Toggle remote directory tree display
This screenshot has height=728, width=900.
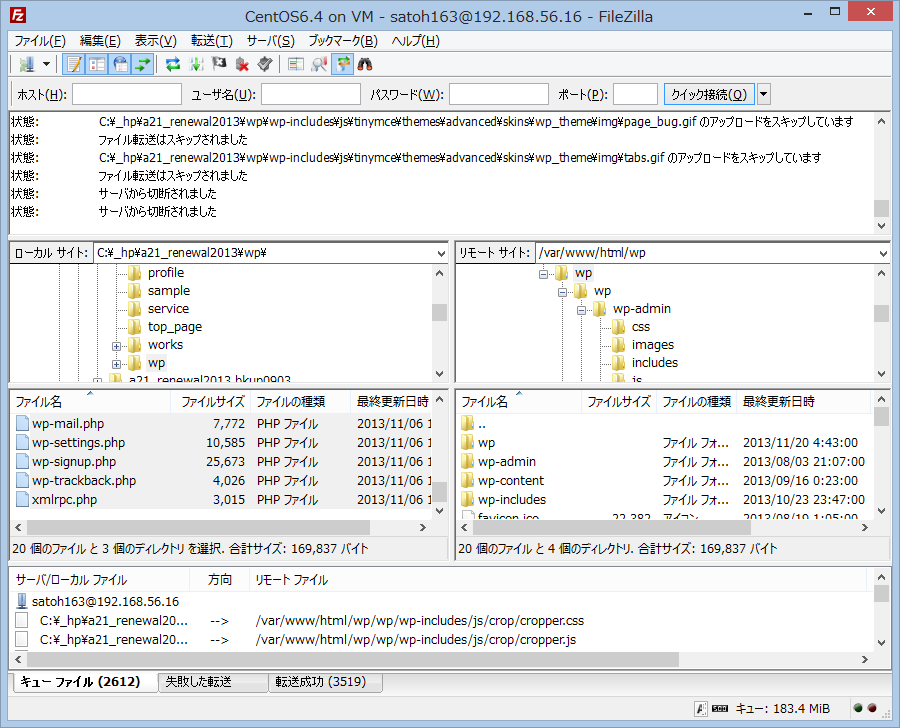coord(120,64)
